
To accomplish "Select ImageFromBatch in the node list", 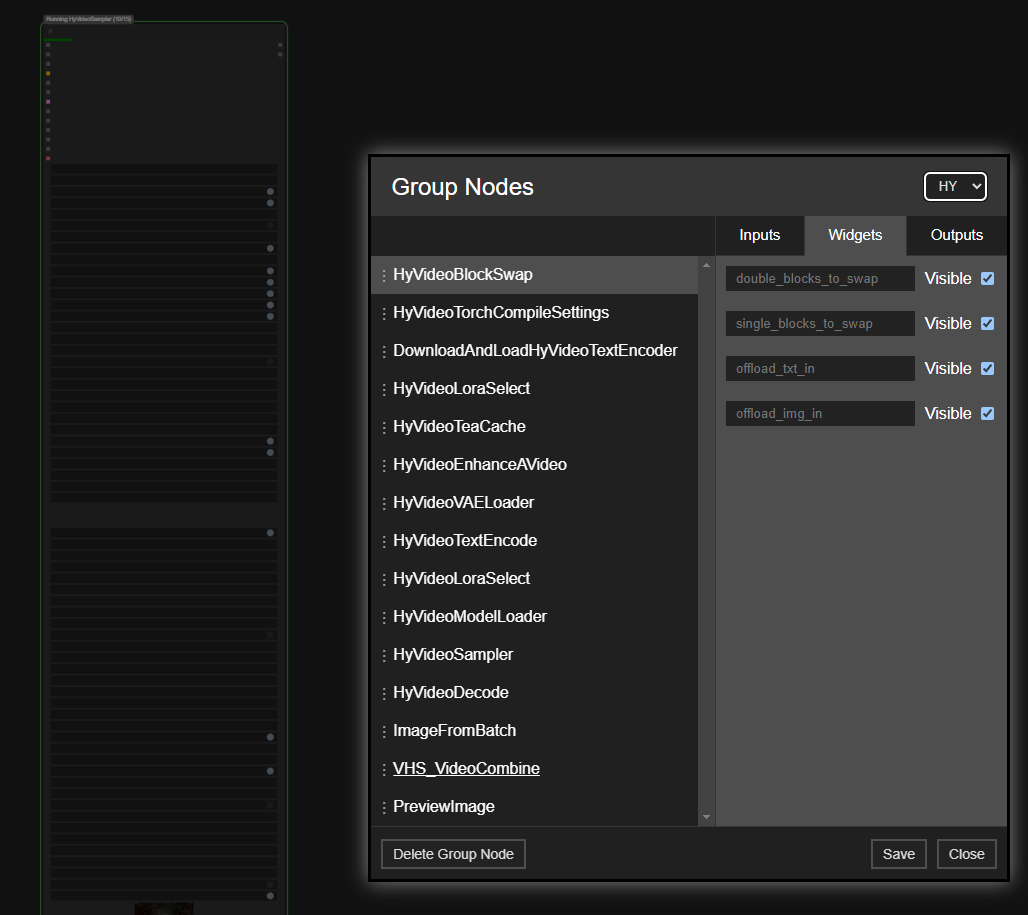I will 534,731.
